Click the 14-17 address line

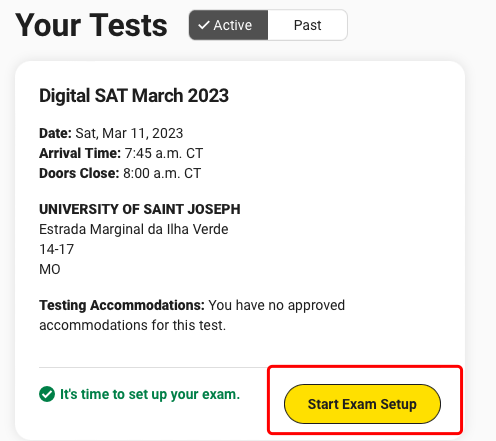[56, 249]
